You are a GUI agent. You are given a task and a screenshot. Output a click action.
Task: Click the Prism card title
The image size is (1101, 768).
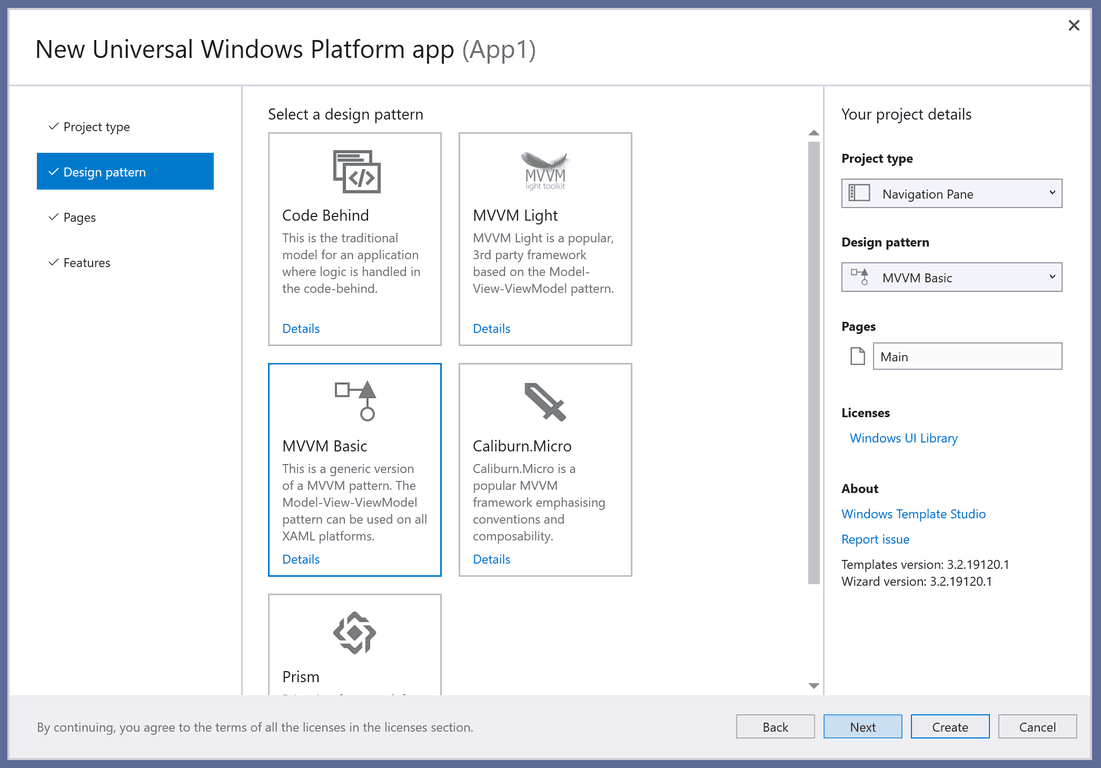(301, 677)
